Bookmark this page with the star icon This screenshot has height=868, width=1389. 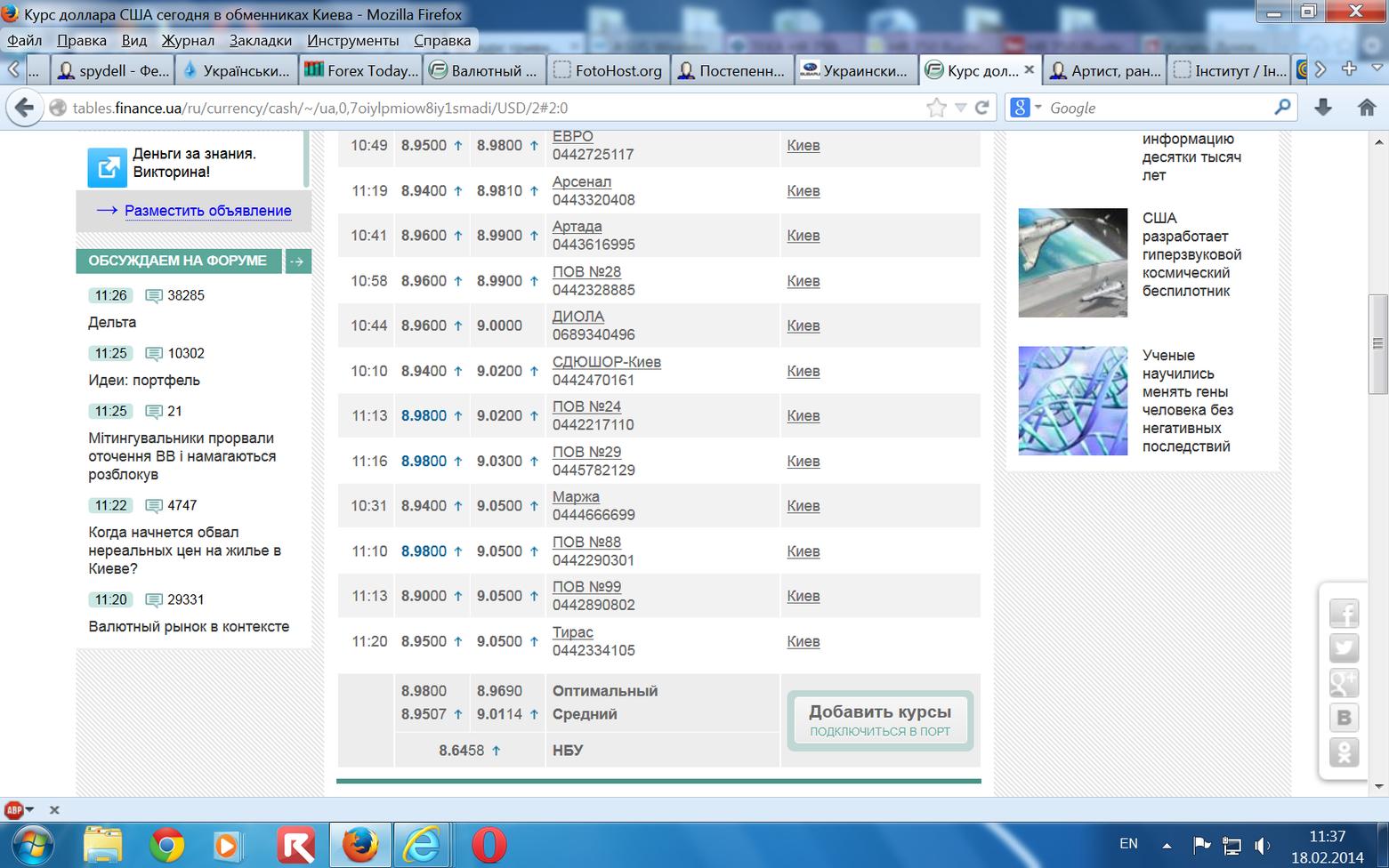(936, 108)
